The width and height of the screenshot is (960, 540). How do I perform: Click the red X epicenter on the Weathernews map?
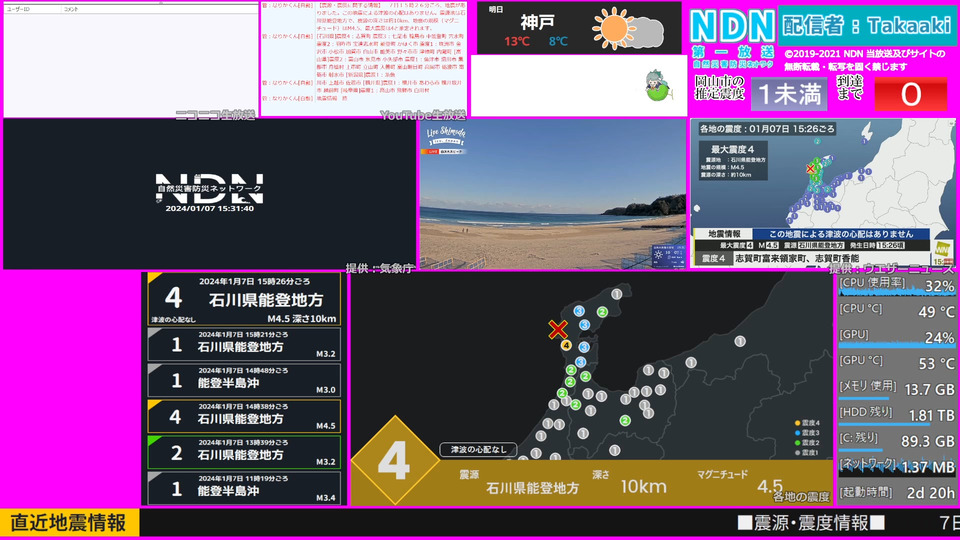coord(811,168)
